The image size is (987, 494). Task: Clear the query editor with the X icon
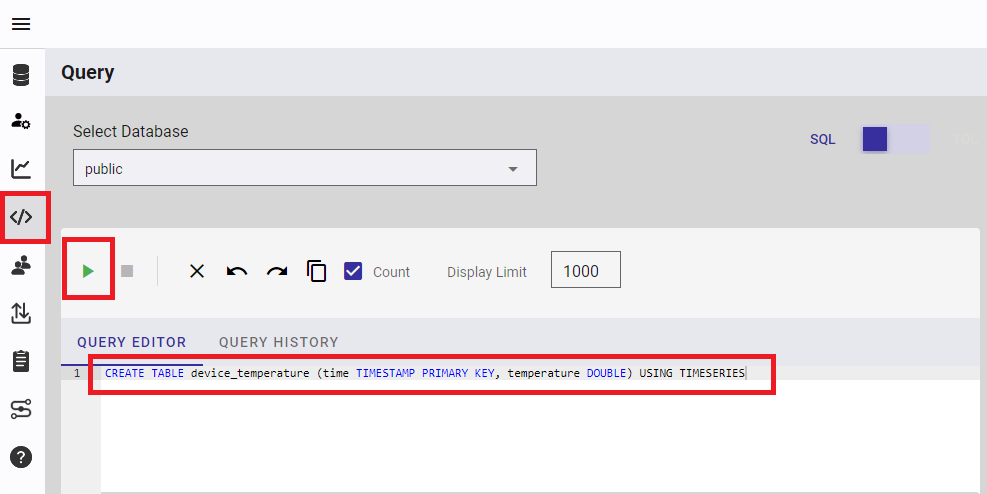(197, 271)
